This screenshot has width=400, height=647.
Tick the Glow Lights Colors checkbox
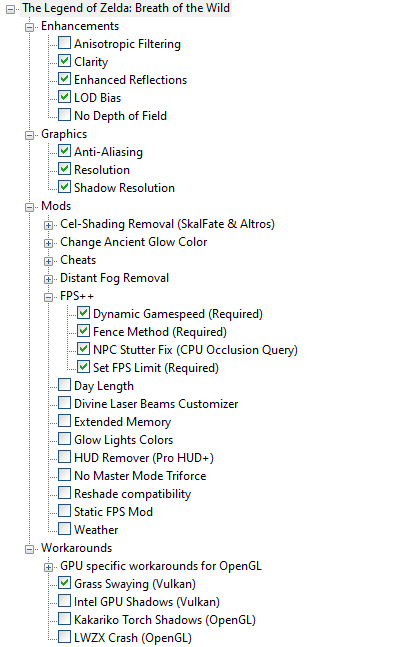(x=64, y=438)
